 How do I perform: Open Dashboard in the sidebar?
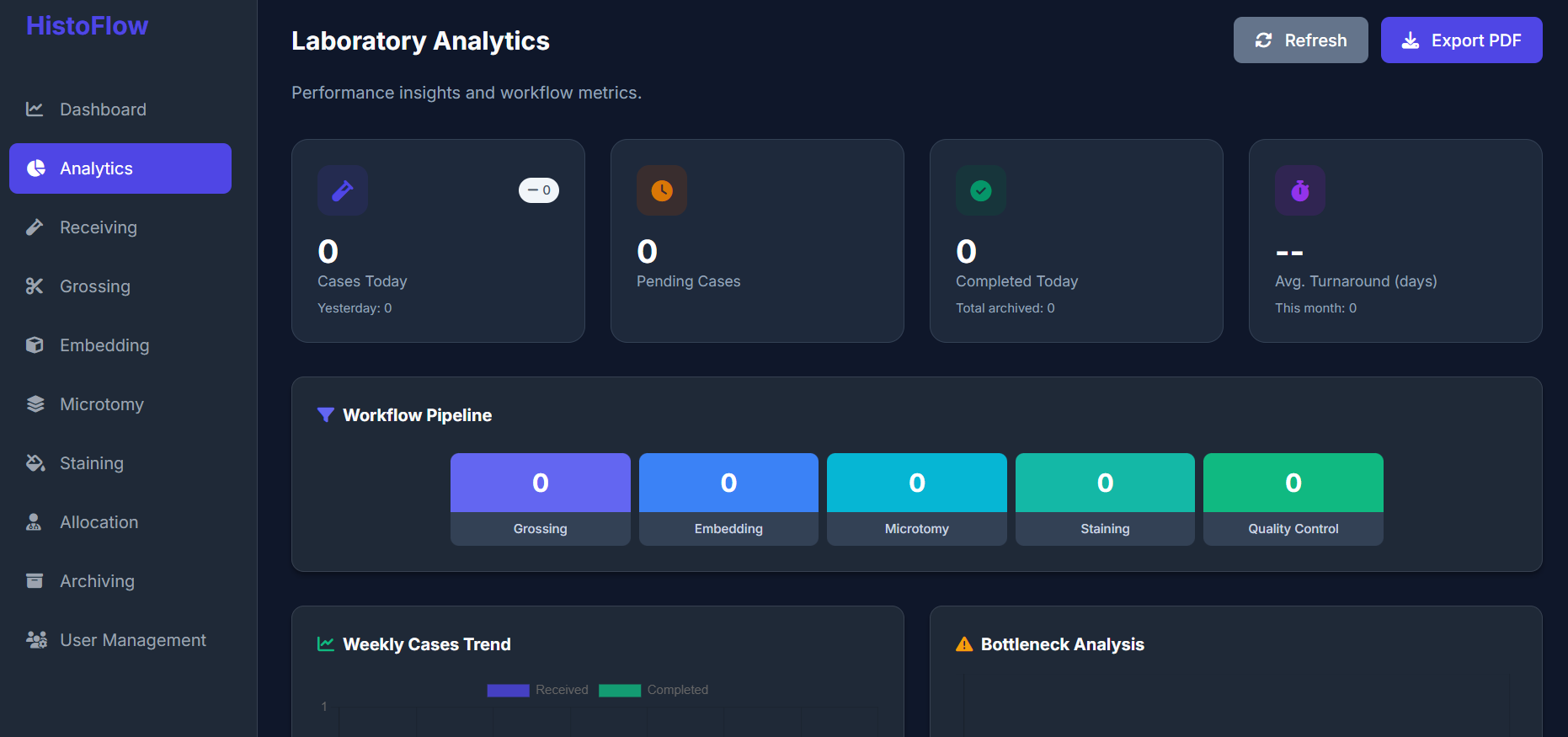point(120,109)
